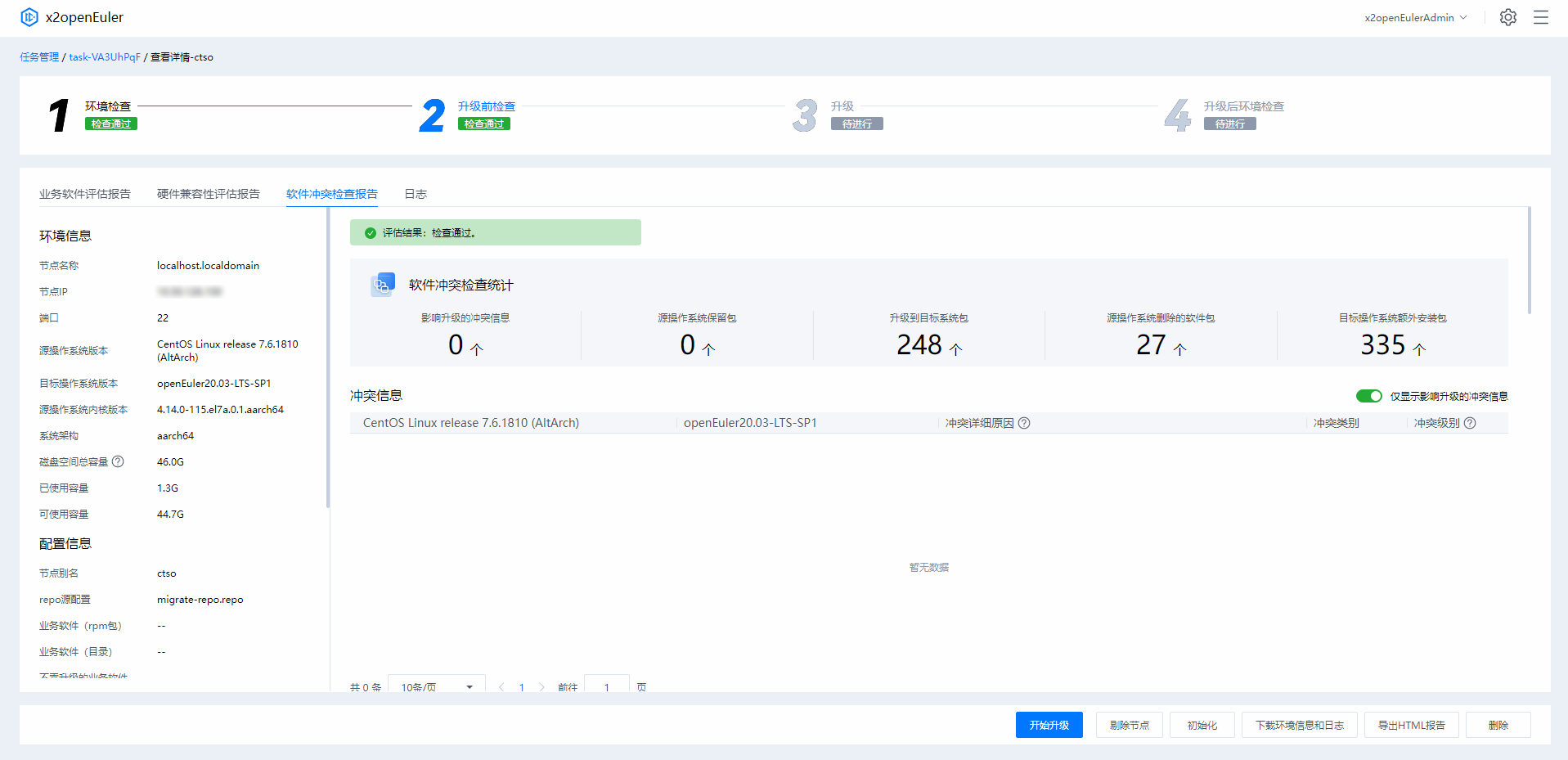This screenshot has width=1568, height=760.
Task: Open the 任务管理 breadcrumb link
Action: click(39, 57)
